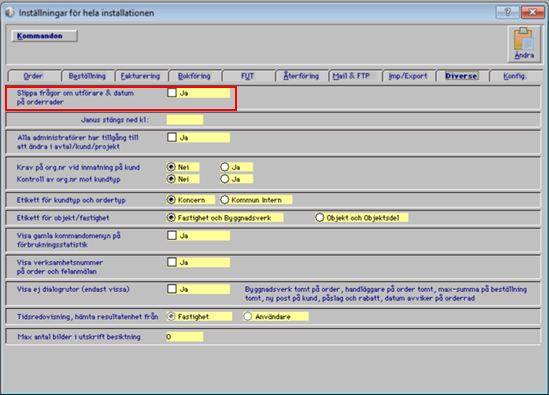The image size is (549, 395).
Task: Go to the Imp/Export tab
Action: point(408,76)
